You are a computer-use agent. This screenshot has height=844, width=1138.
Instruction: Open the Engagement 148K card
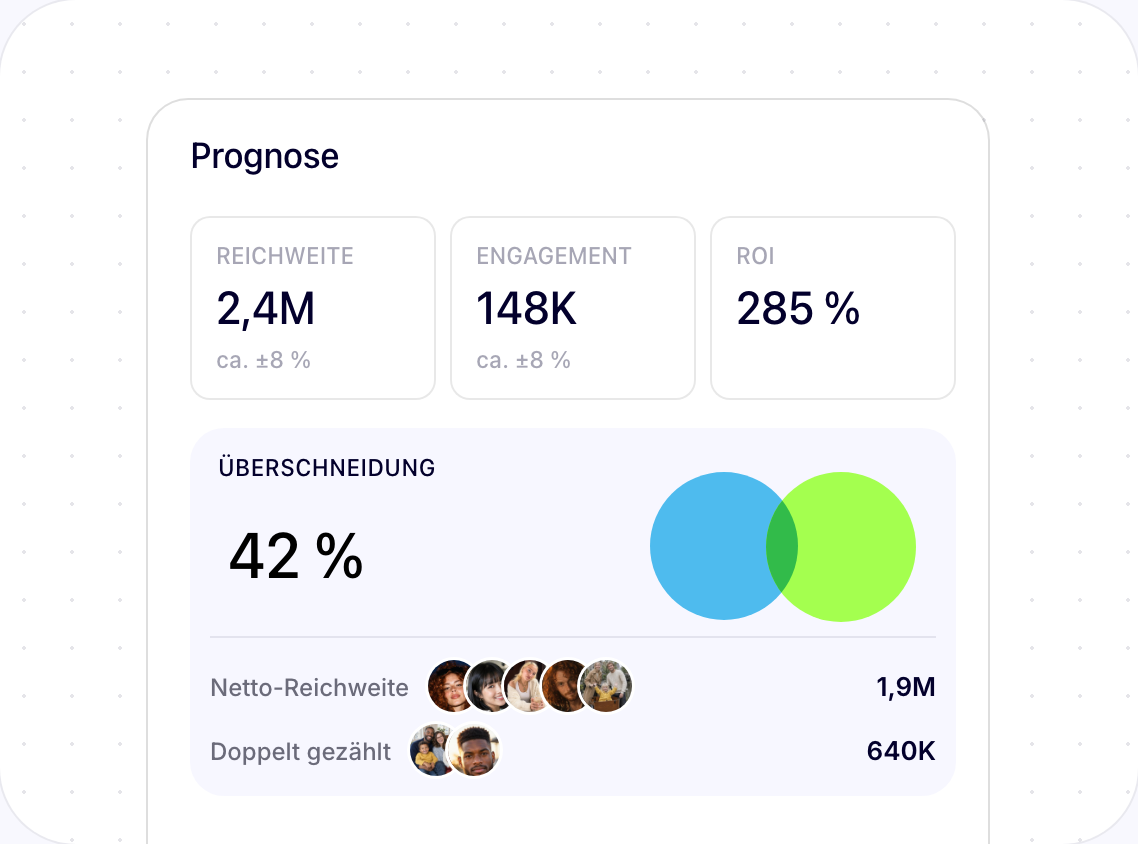coord(573,308)
